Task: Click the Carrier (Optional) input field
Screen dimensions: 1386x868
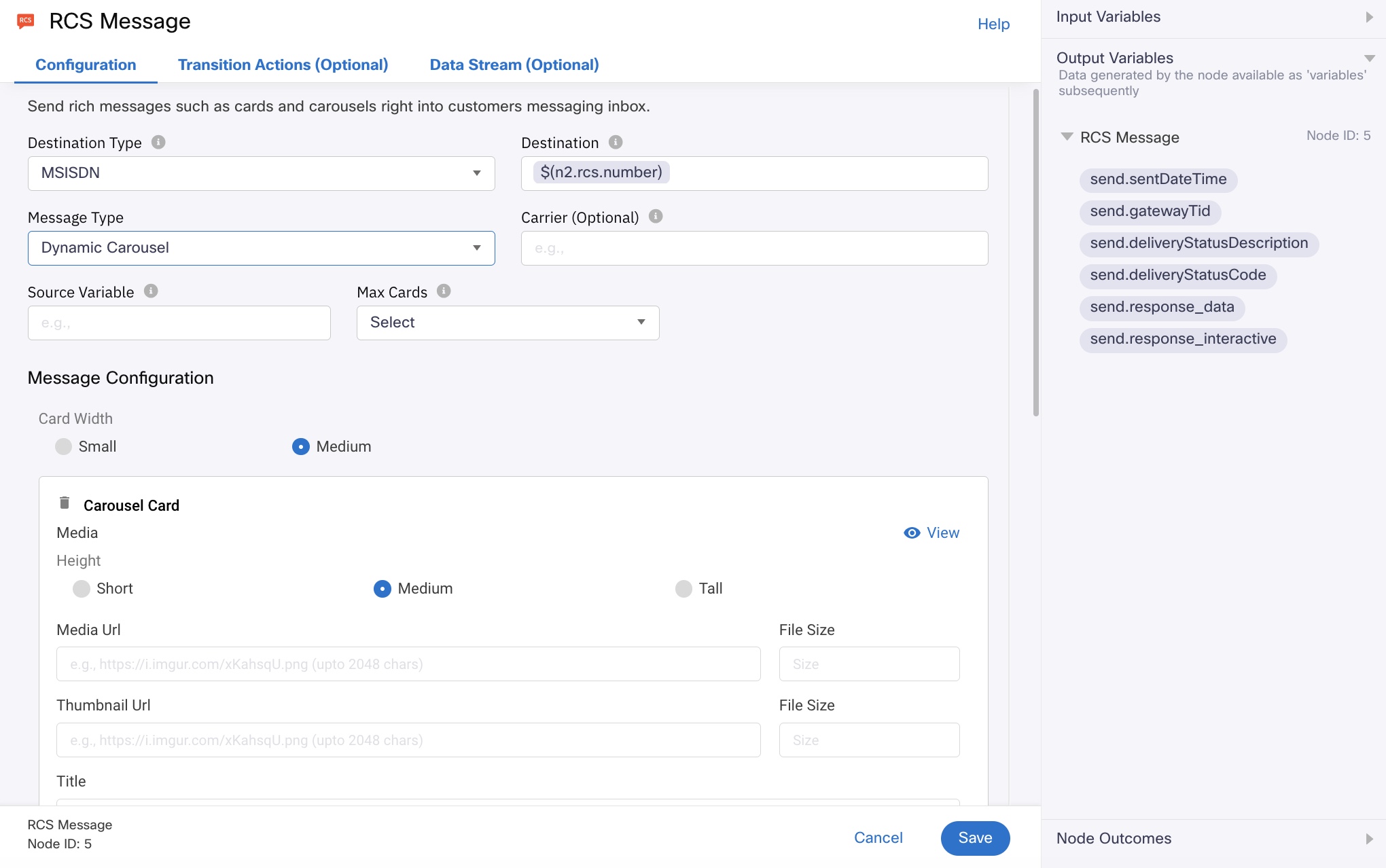Action: (x=754, y=248)
